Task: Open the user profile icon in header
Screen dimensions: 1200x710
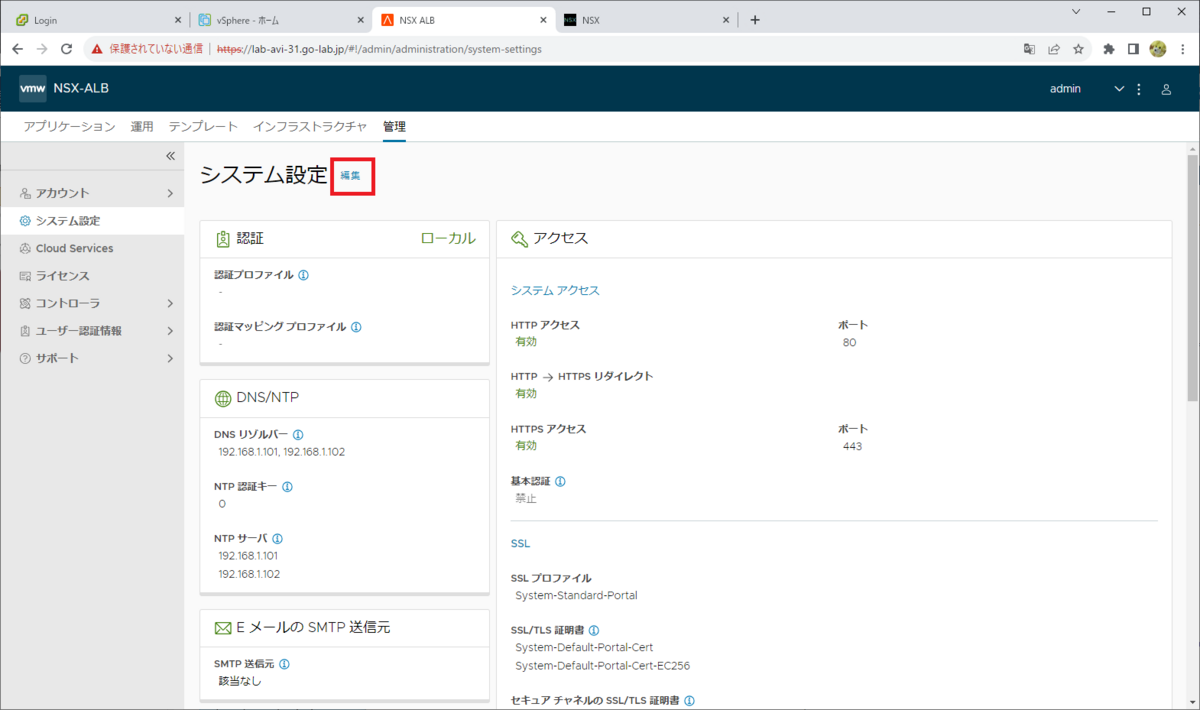Action: (1166, 89)
